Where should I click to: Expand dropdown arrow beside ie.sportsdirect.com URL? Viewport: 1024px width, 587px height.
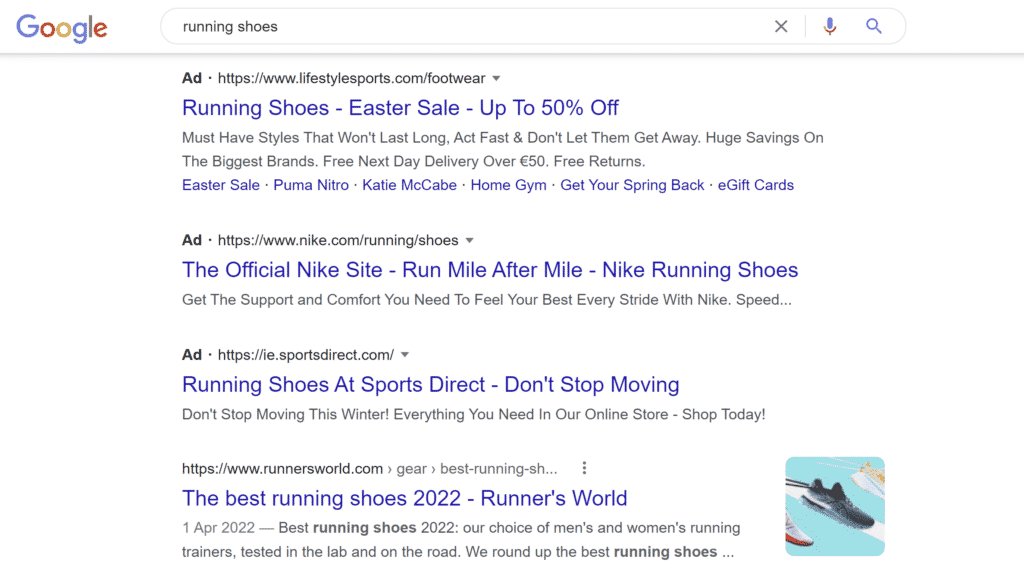(x=405, y=355)
